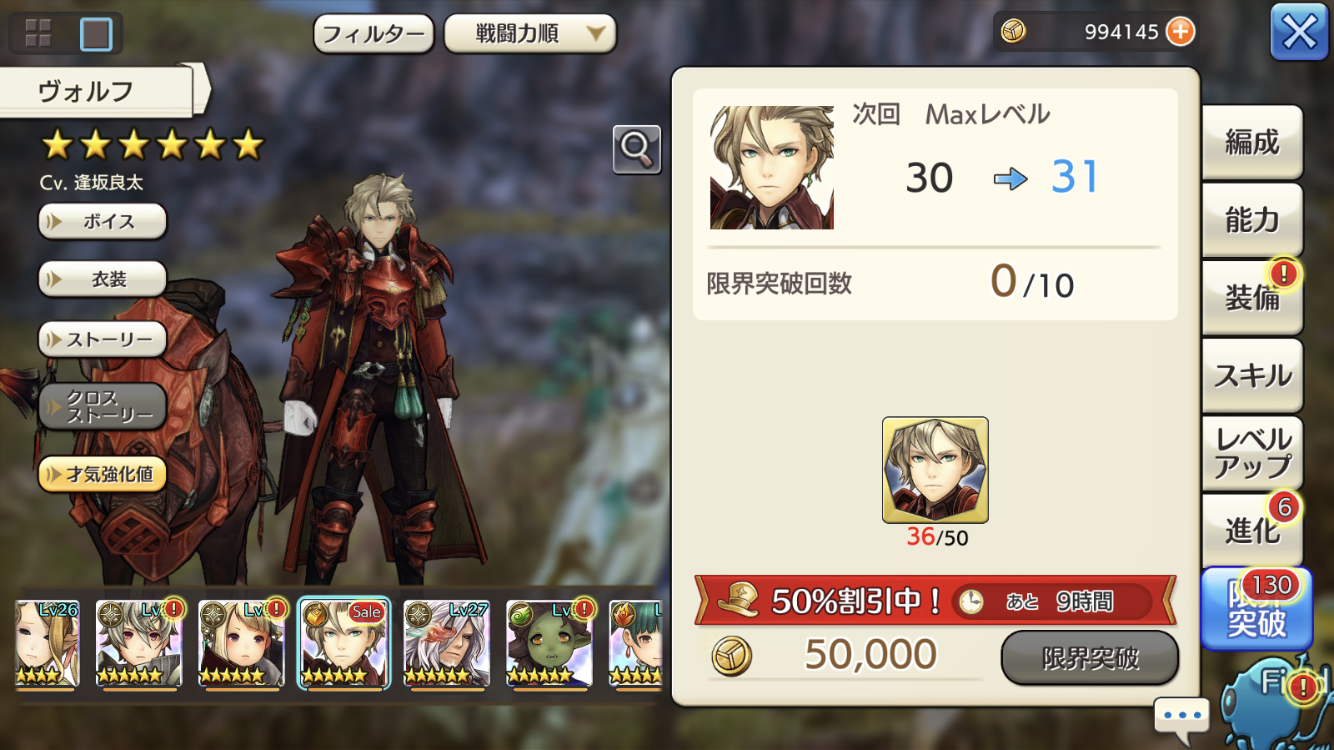Go to the 進化 evolution tab
1334x750 pixels.
1252,530
